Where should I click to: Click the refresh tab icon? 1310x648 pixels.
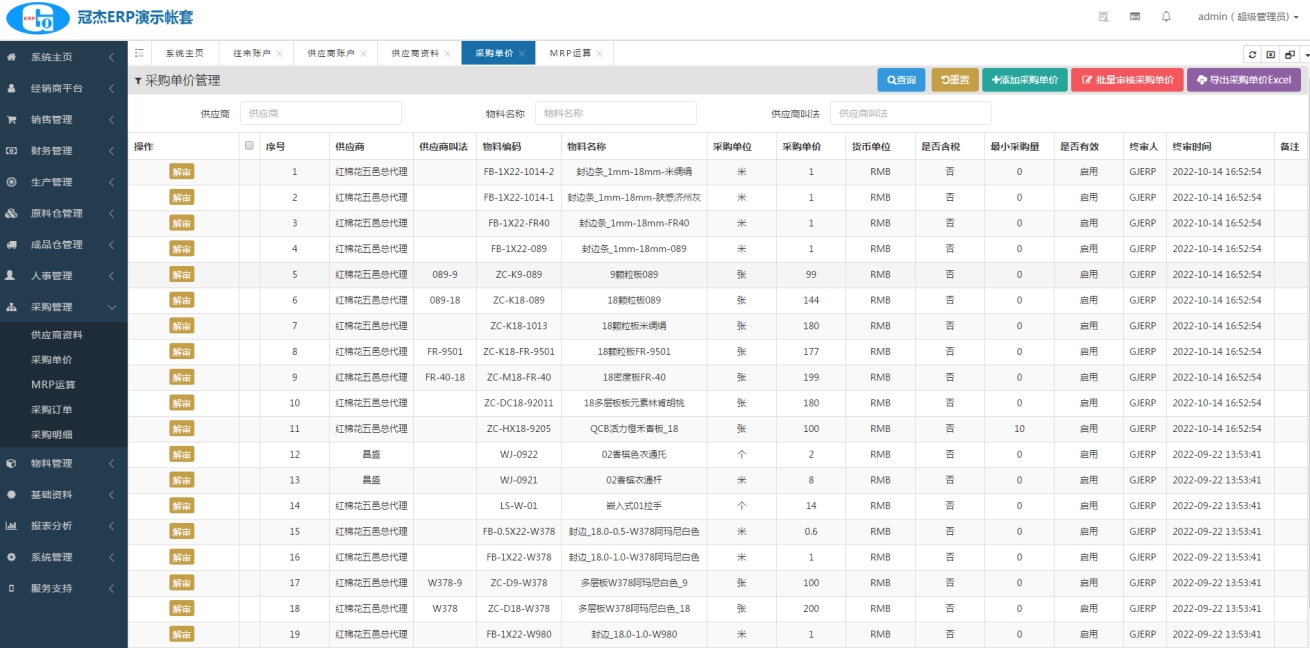tap(1252, 54)
